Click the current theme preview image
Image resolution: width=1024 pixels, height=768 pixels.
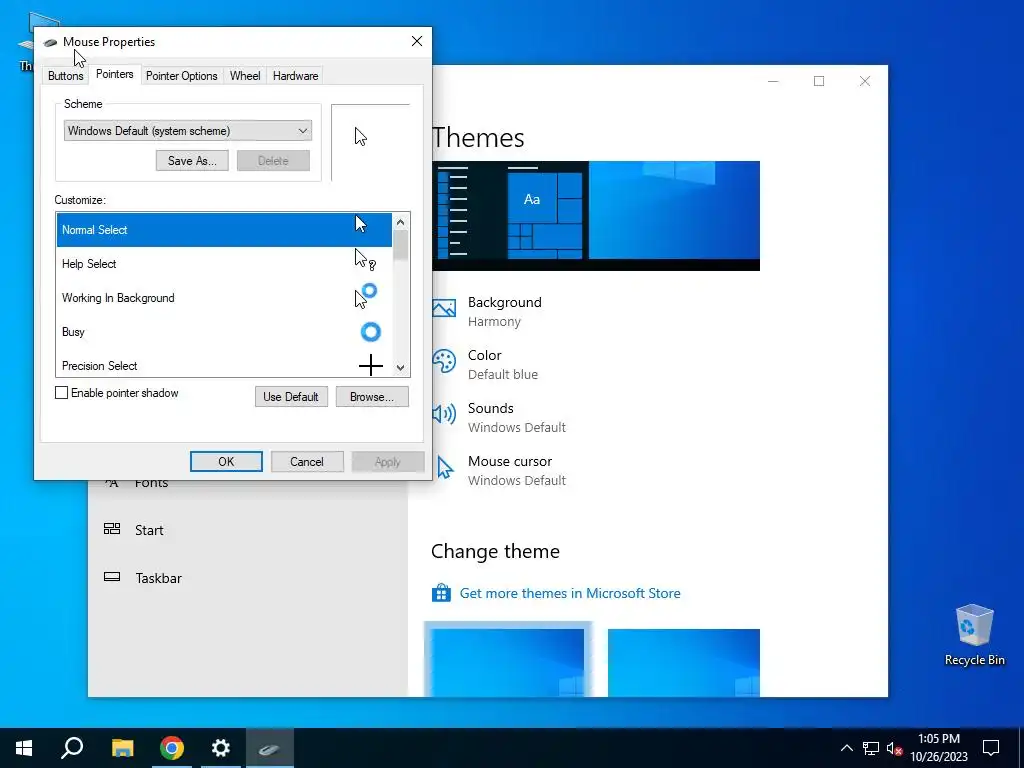pyautogui.click(x=596, y=216)
